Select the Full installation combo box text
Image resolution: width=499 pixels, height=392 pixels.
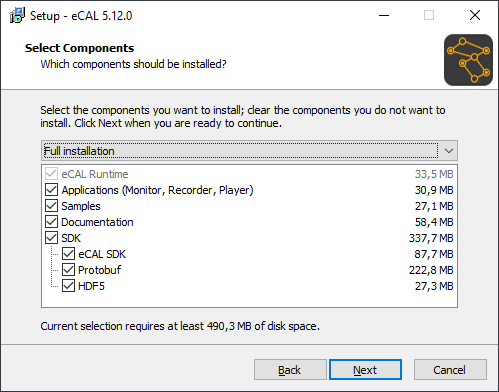79,151
